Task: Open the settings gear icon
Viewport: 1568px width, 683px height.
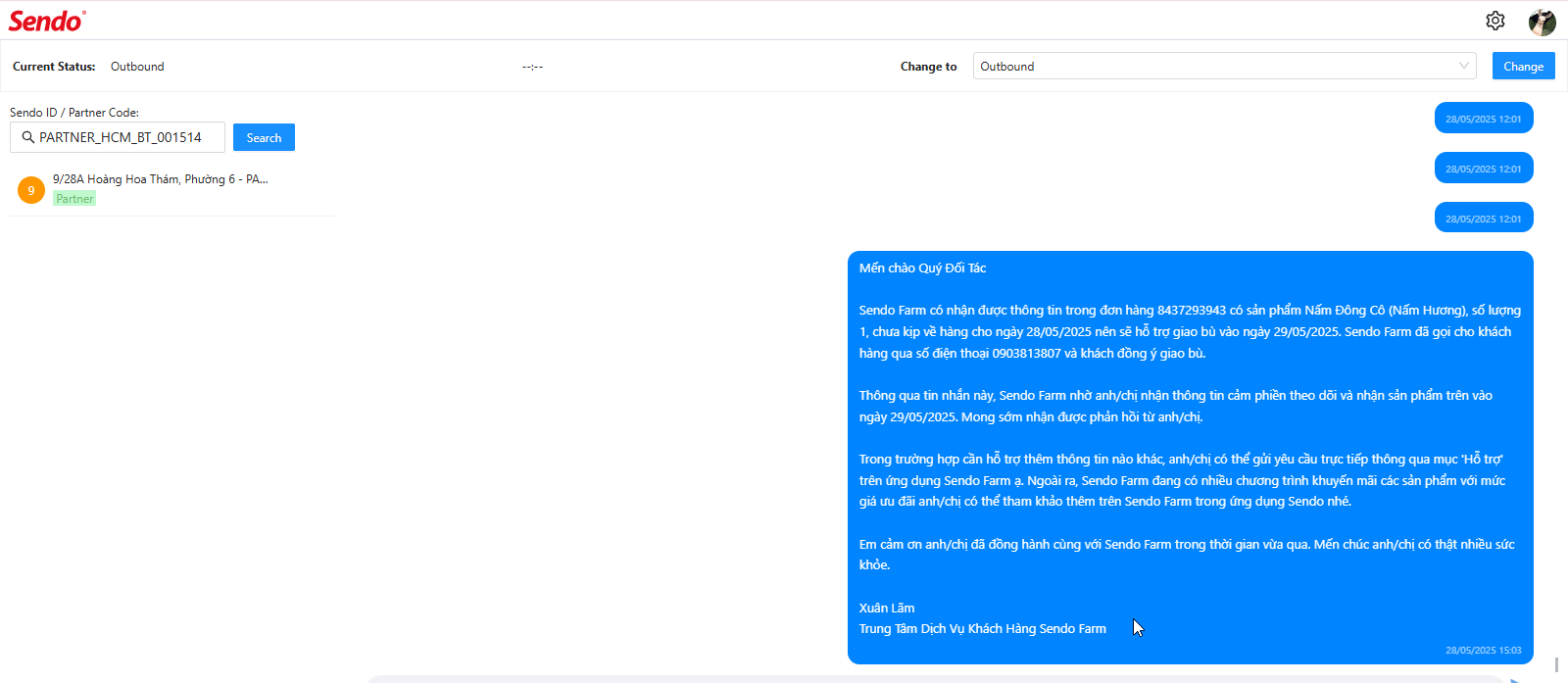Action: coord(1495,20)
